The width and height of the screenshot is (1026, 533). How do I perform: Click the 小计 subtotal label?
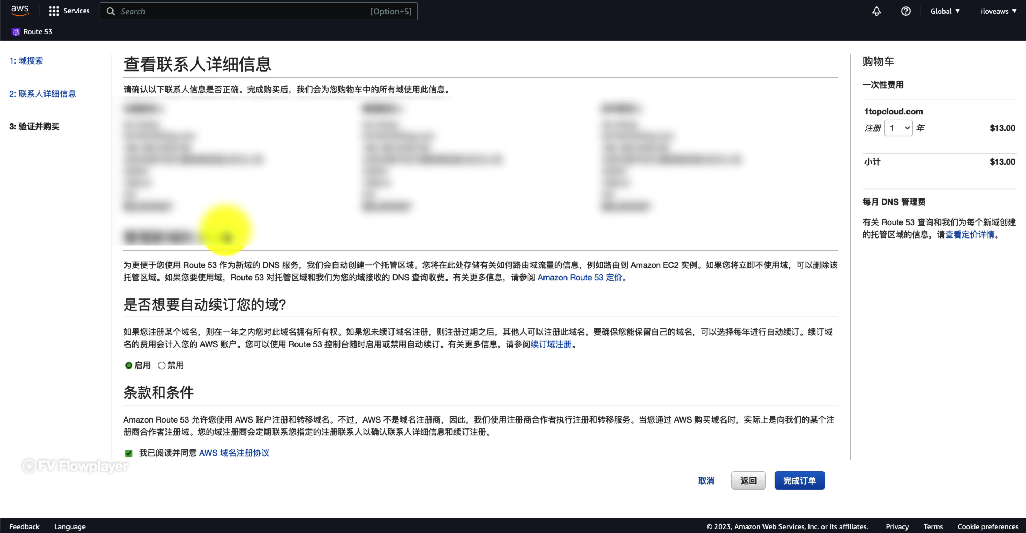(x=872, y=162)
